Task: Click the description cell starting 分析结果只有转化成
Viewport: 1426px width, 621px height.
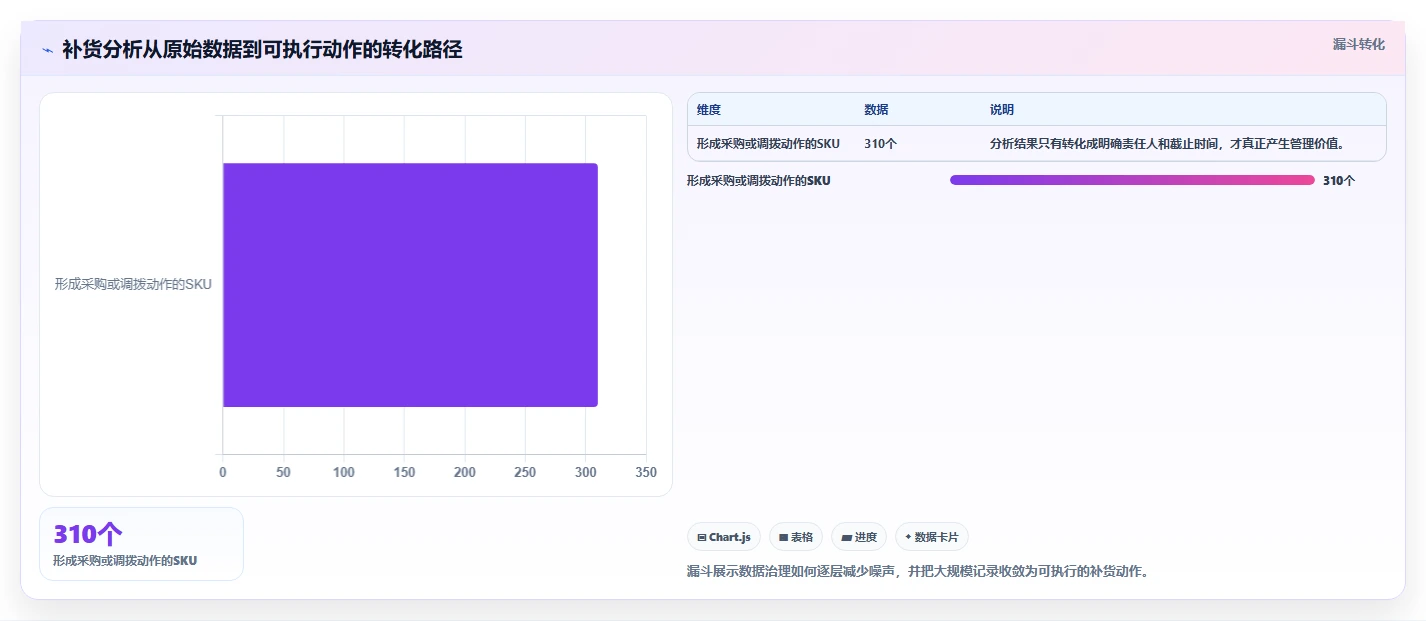Action: (1167, 143)
